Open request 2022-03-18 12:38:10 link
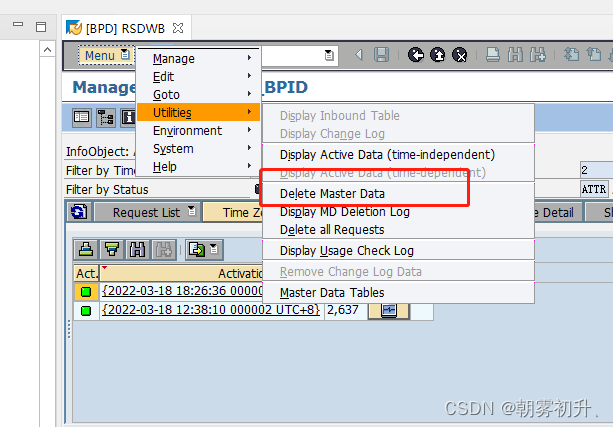This screenshot has width=613, height=427. [x=211, y=310]
